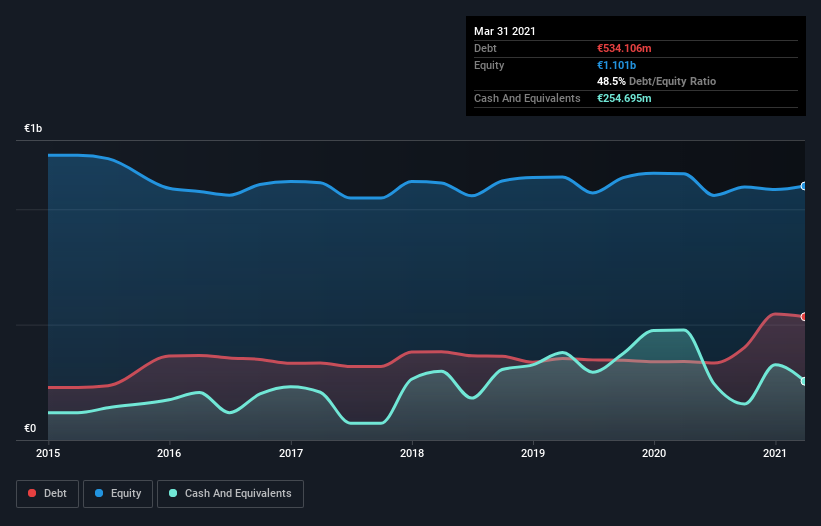The height and width of the screenshot is (526, 821).
Task: Click the blue Equity endpoint marker
Action: click(x=804, y=186)
